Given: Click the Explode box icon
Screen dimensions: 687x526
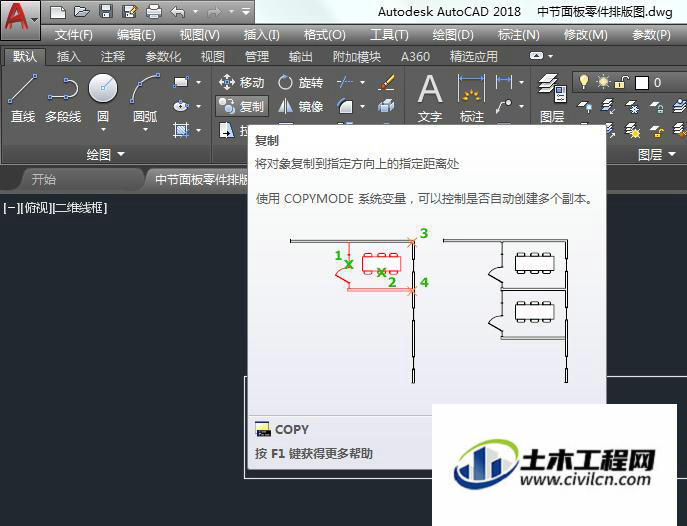Looking at the screenshot, I should pyautogui.click(x=386, y=106).
